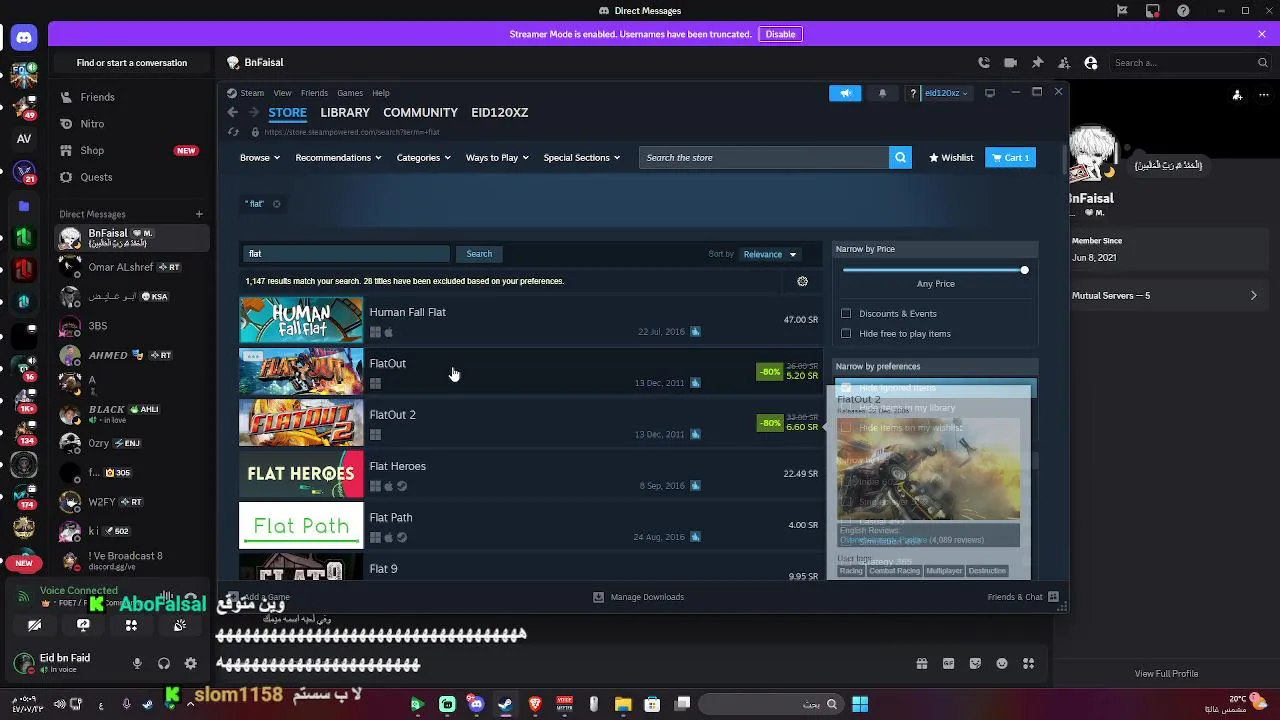1280x720 pixels.
Task: Click Steam announcements megaphone button
Action: 845,93
